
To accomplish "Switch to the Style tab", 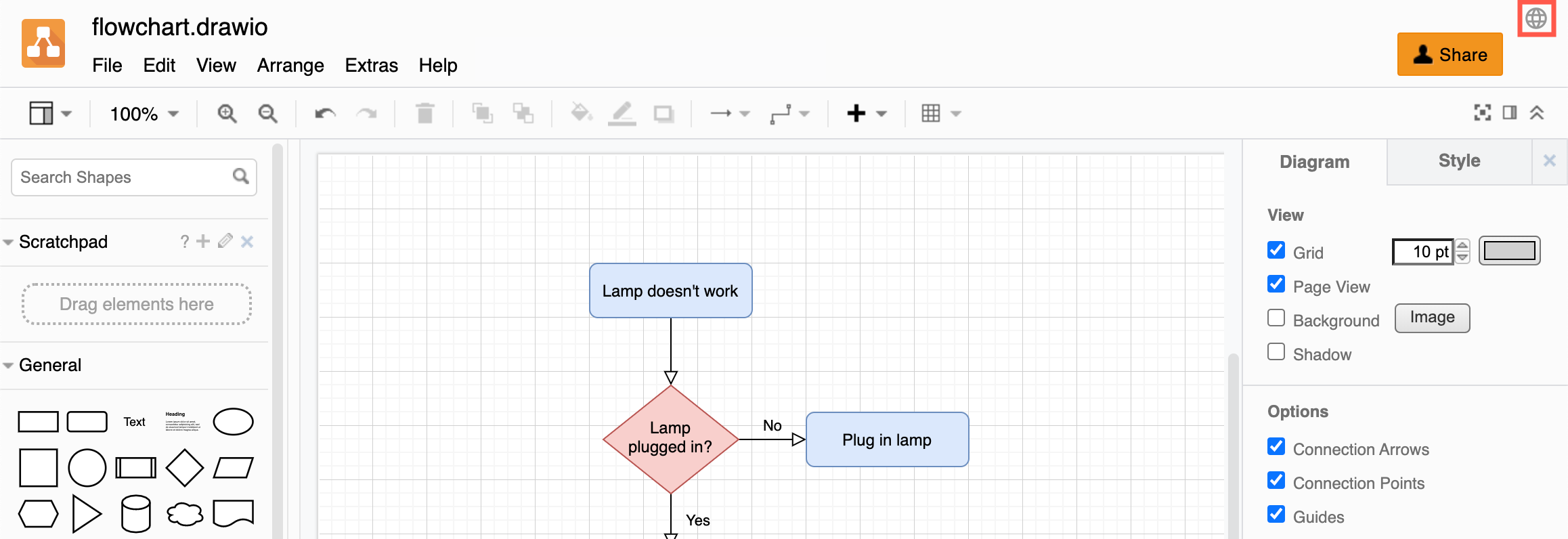I will [x=1459, y=161].
